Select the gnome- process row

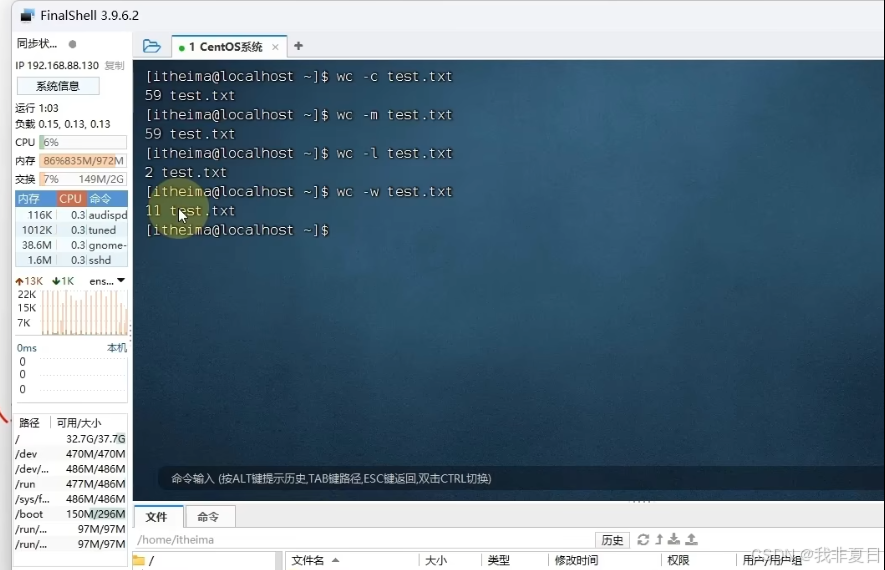(71, 245)
